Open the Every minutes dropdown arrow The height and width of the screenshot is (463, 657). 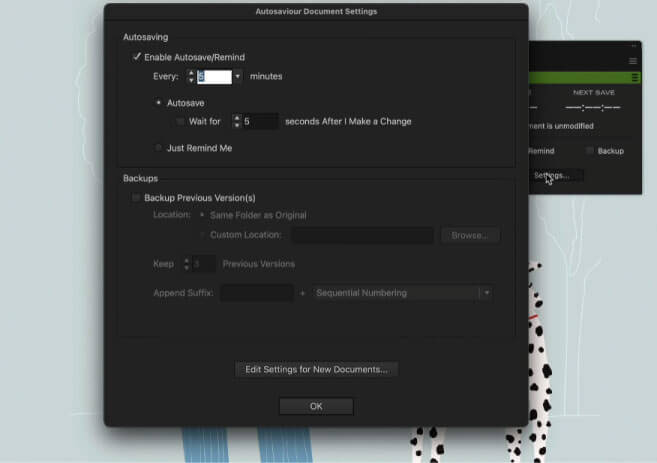(238, 77)
